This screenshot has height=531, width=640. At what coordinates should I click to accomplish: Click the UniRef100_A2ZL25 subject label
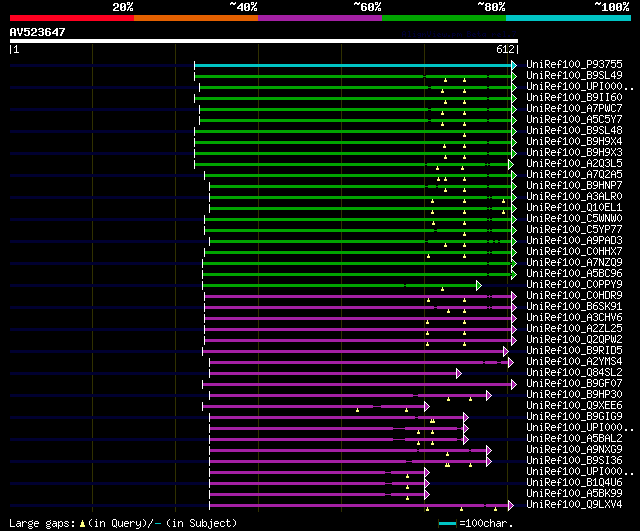(574, 329)
